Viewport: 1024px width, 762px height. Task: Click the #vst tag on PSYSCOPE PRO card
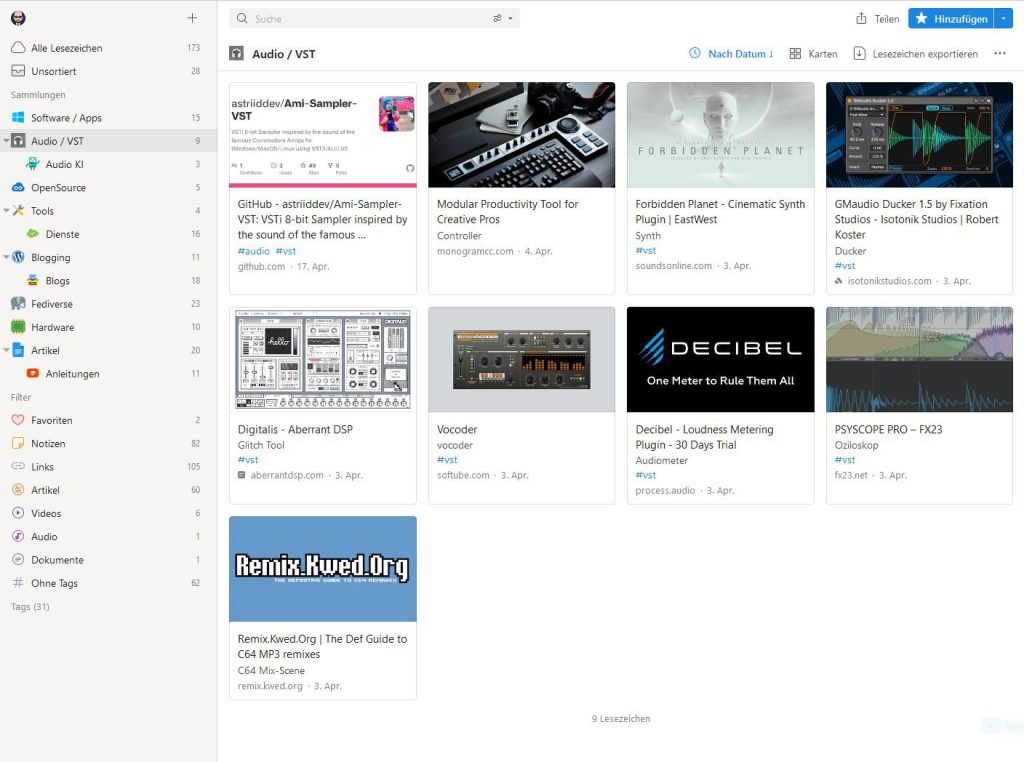(x=845, y=460)
